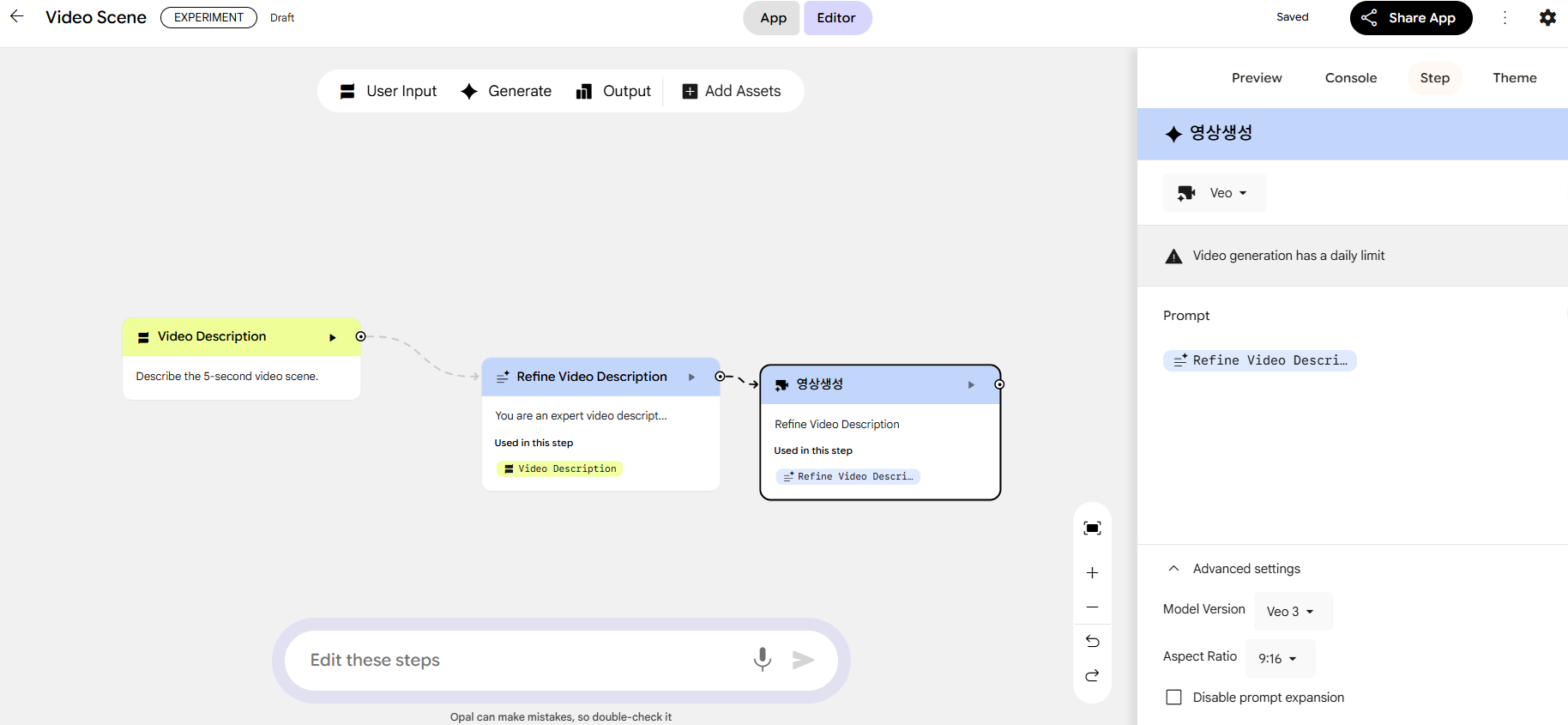Image resolution: width=1568 pixels, height=725 pixels.
Task: Go back using the back arrow
Action: click(16, 16)
